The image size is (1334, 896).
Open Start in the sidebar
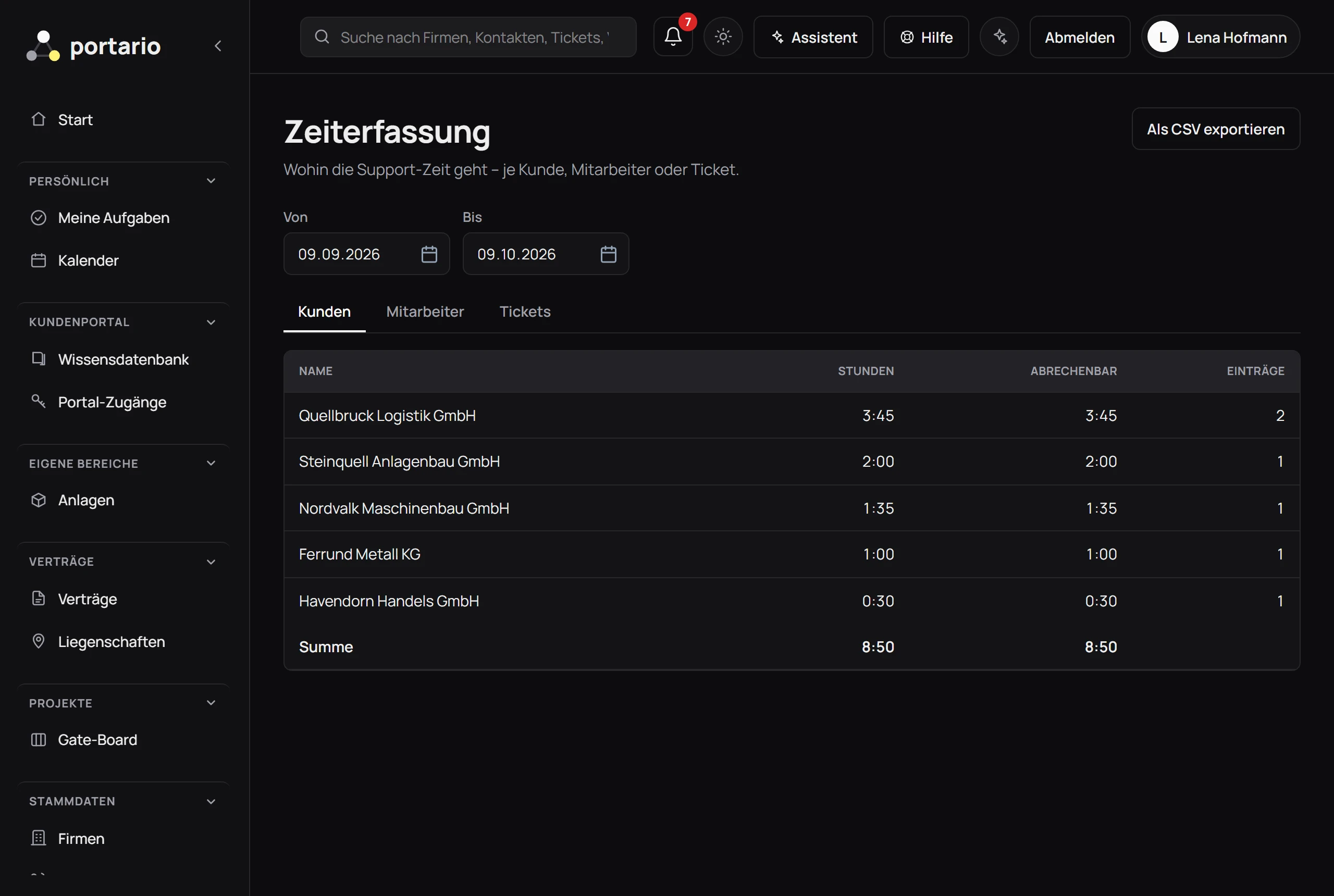pos(123,119)
